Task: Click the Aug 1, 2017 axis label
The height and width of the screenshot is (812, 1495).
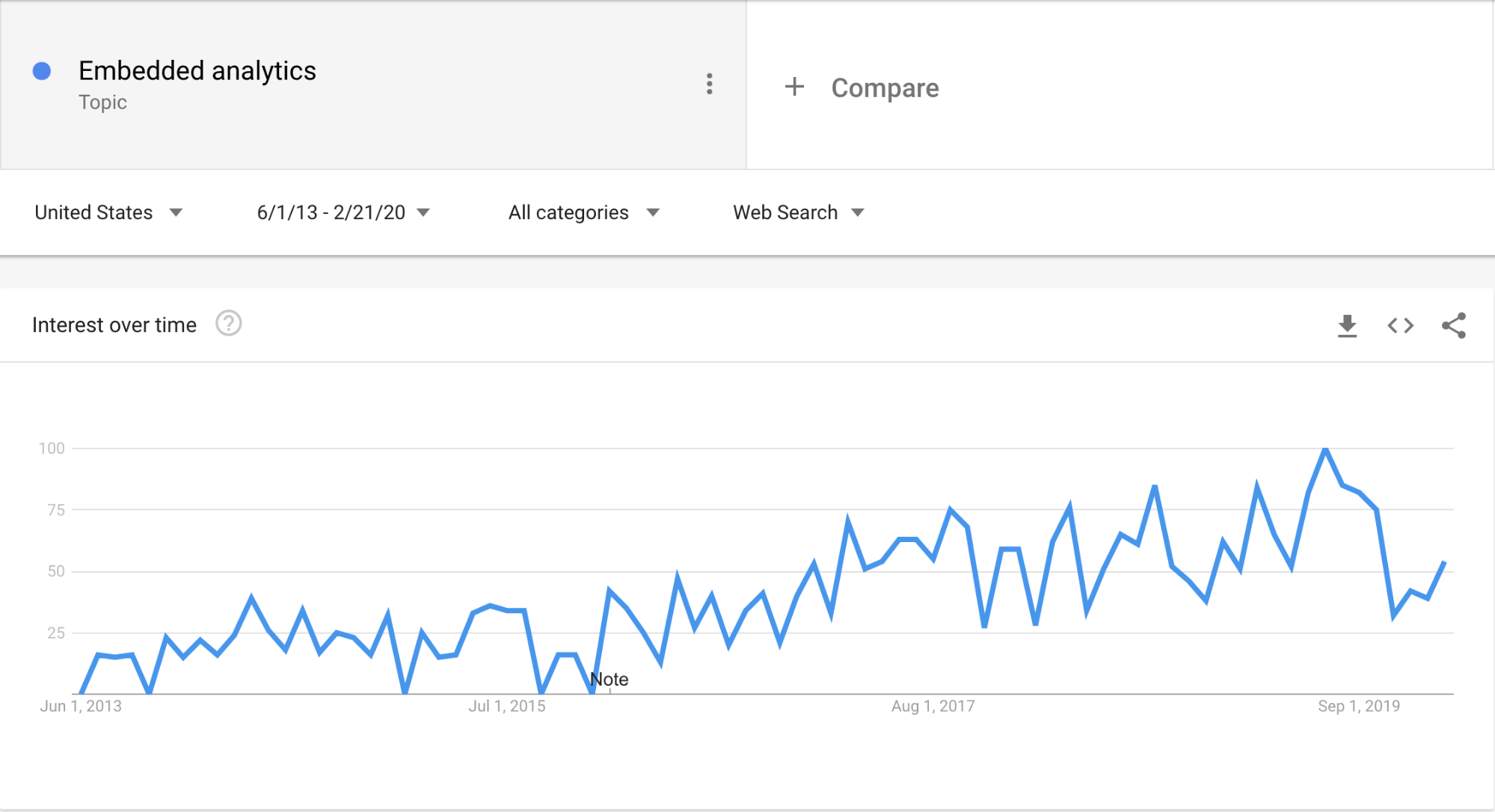Action: pos(933,706)
